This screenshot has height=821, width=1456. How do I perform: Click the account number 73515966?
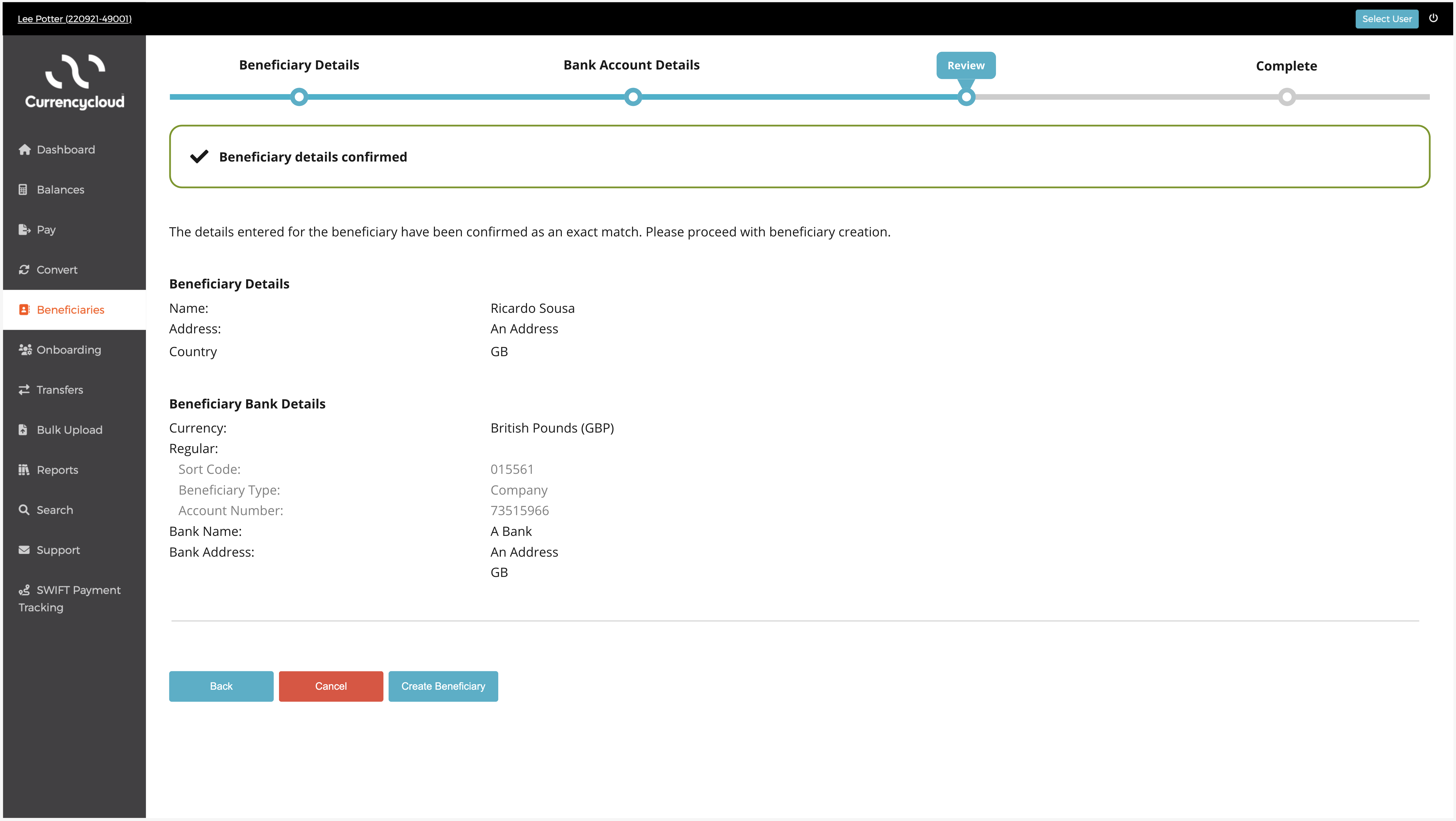coord(520,510)
